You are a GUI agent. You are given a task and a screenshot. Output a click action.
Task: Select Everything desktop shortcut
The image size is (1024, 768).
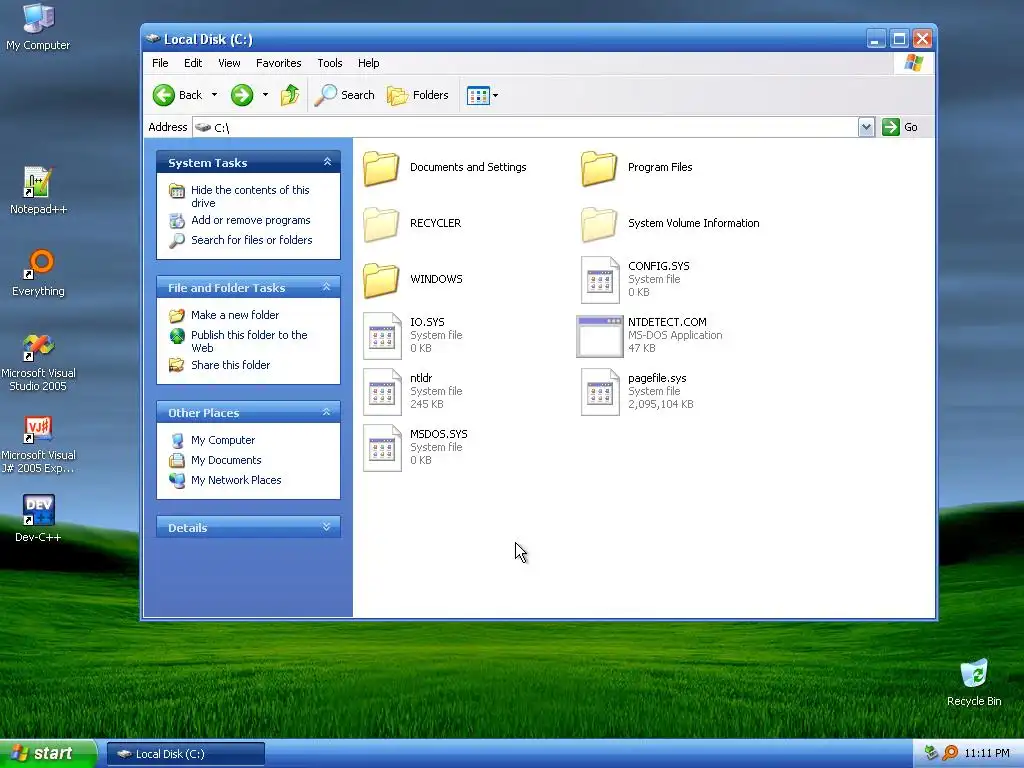(x=38, y=264)
